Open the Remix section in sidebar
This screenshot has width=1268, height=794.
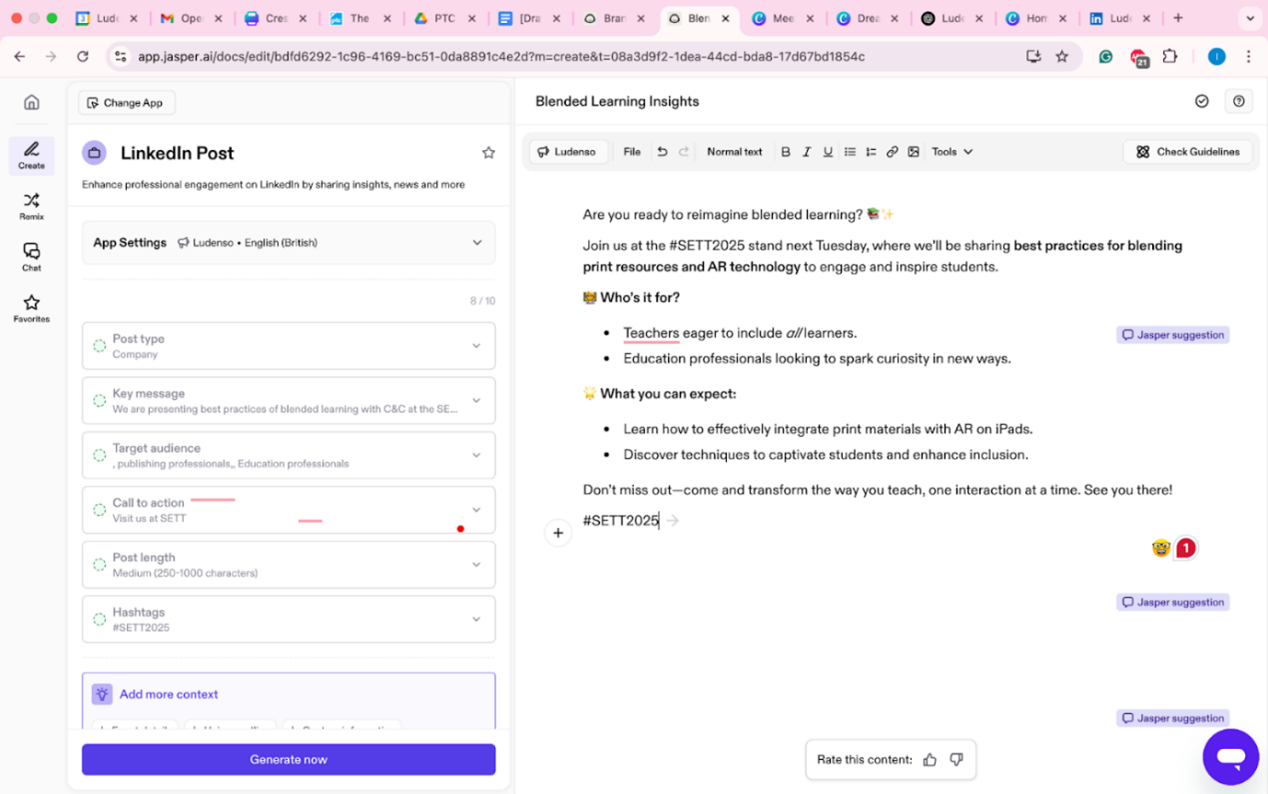[31, 206]
